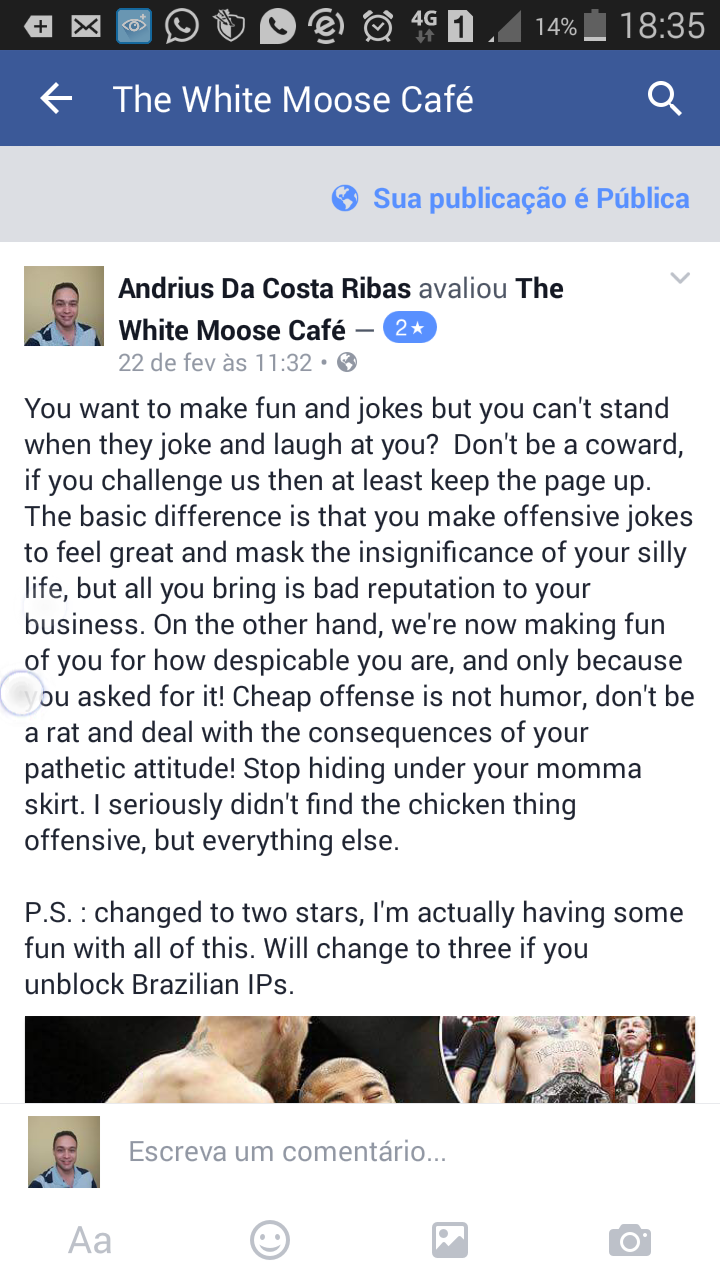Open the emoji smiley picker
720x1280 pixels.
click(270, 1241)
